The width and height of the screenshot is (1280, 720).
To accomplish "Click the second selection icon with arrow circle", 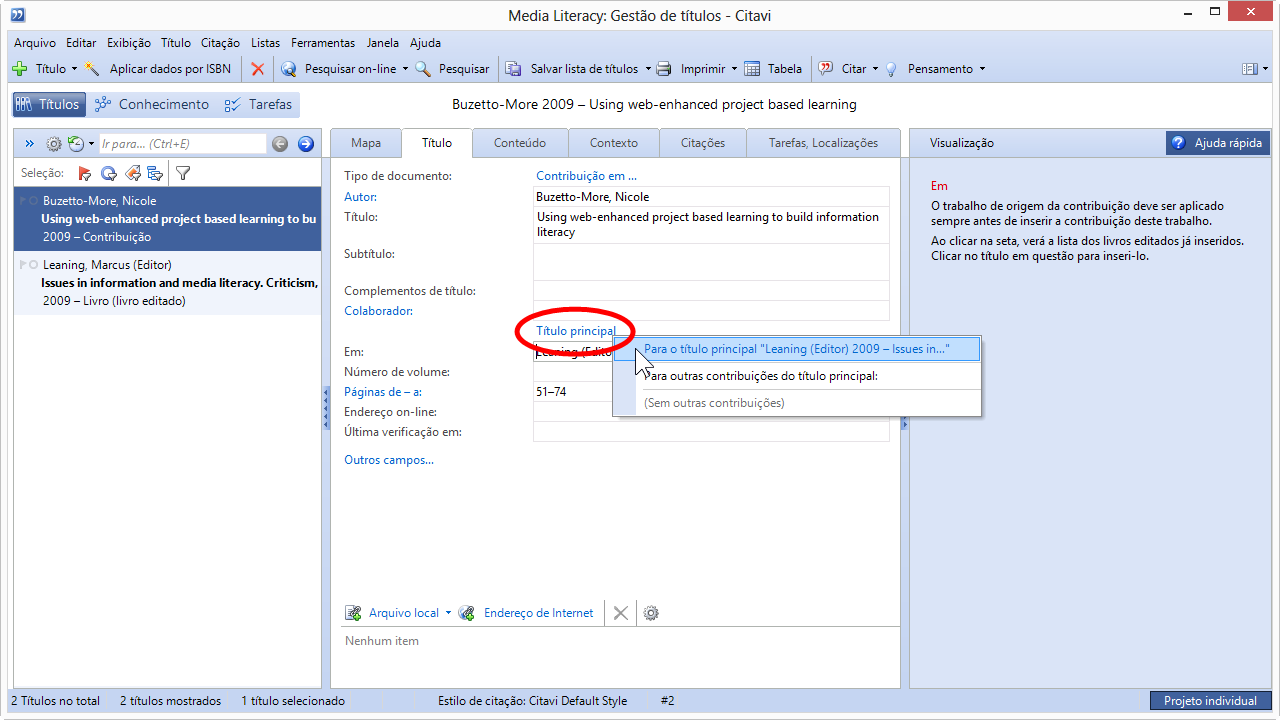I will (108, 173).
